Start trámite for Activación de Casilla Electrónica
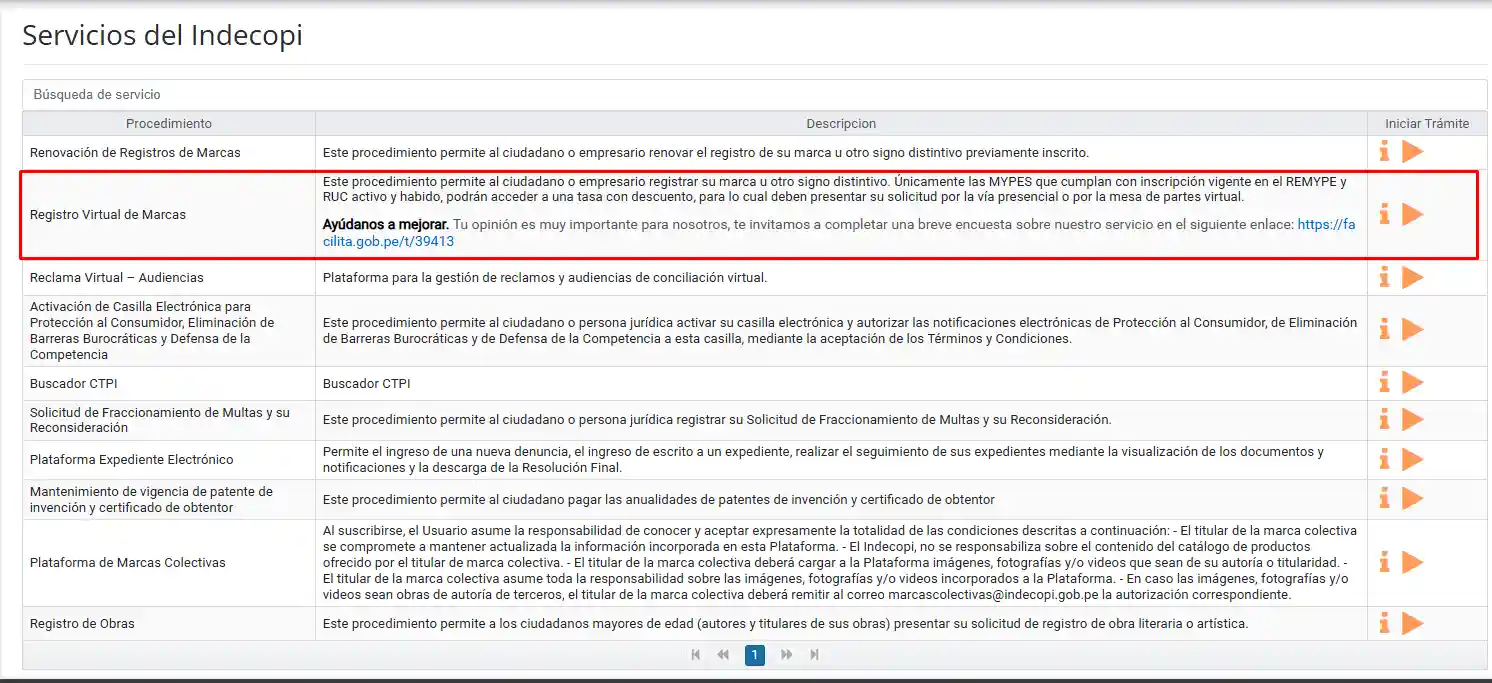 1412,329
